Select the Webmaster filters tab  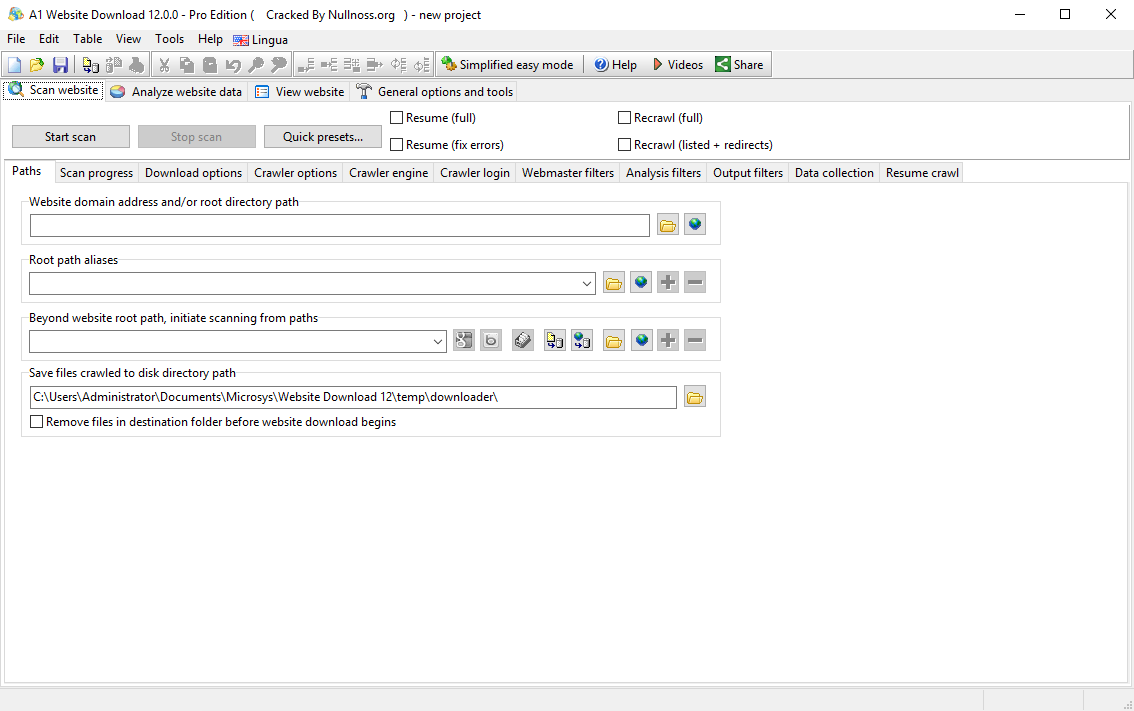(568, 173)
